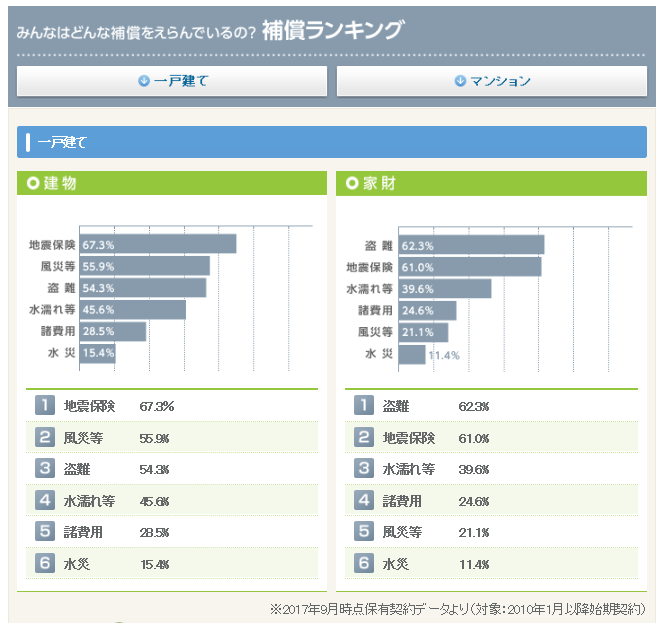Viewport: 663px width, 623px height.
Task: Click the green 家財 panel header
Action: coord(491,183)
